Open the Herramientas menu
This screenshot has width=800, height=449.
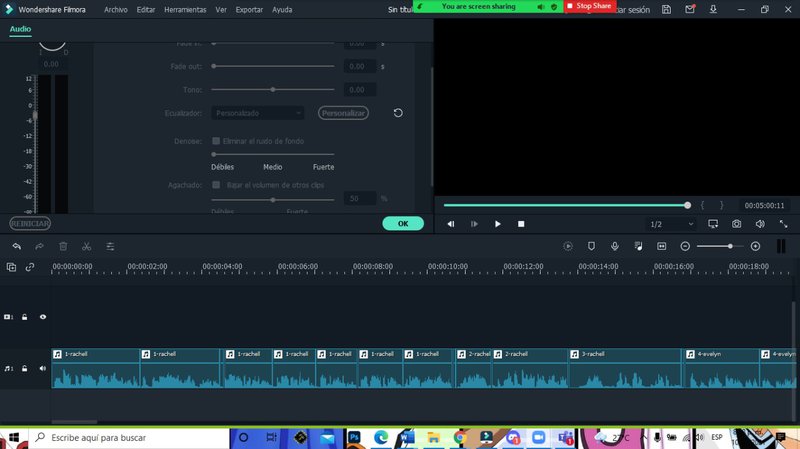[x=185, y=9]
